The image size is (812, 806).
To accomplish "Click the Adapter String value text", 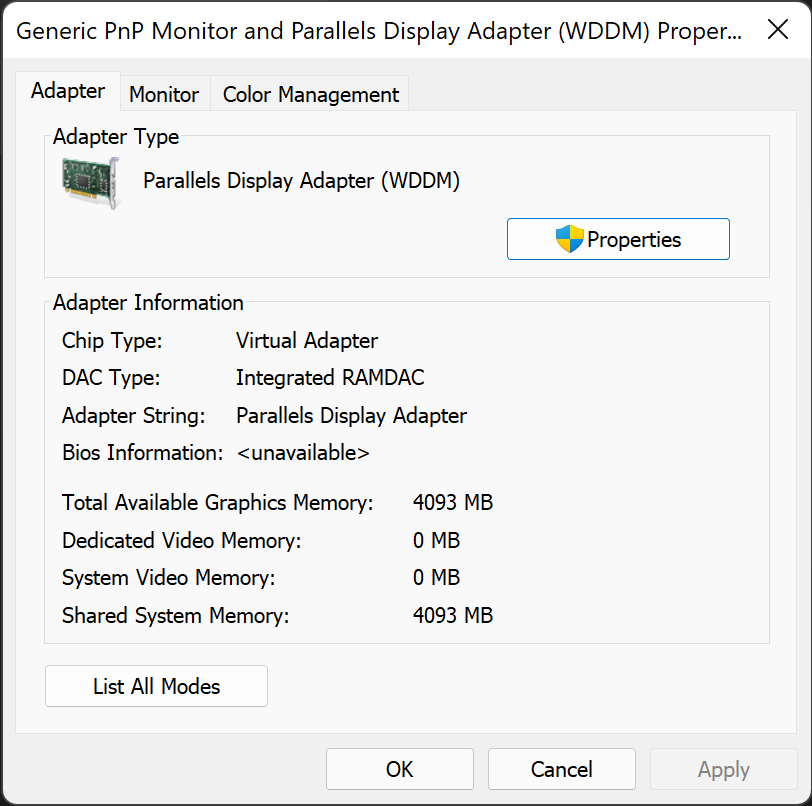I will click(351, 416).
